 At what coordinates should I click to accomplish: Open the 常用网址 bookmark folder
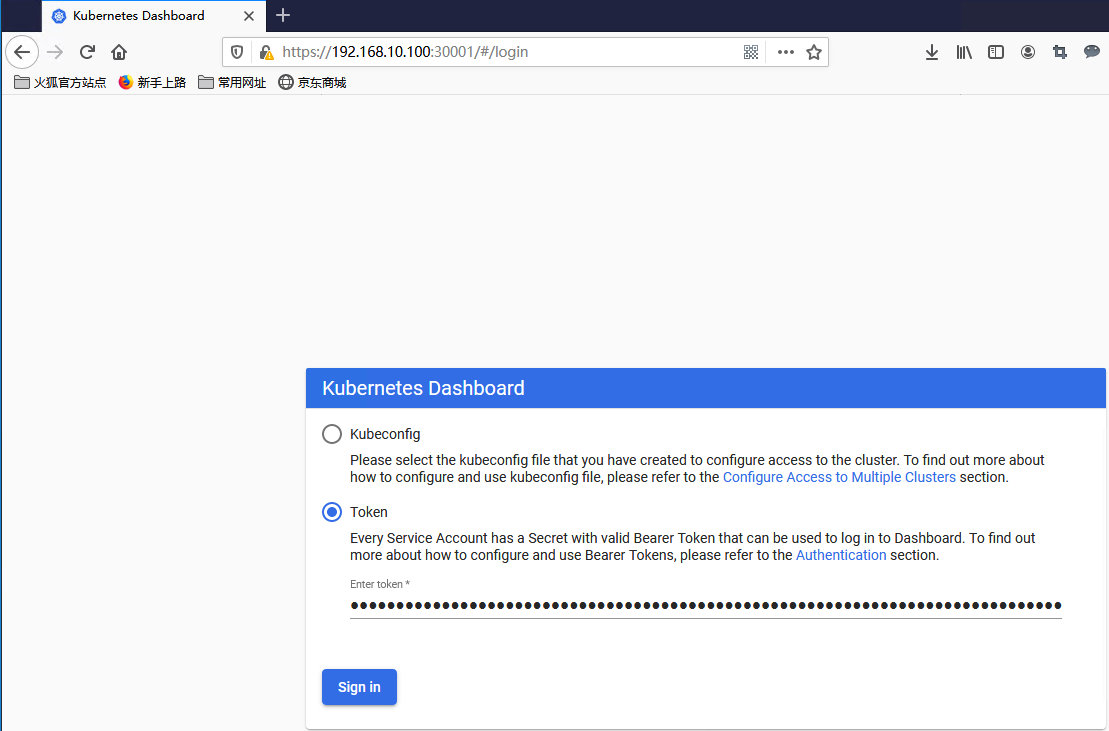click(x=232, y=83)
